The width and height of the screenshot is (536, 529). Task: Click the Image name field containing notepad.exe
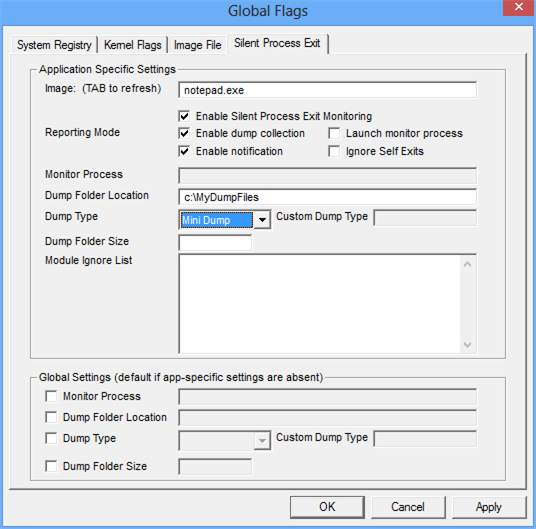point(327,90)
